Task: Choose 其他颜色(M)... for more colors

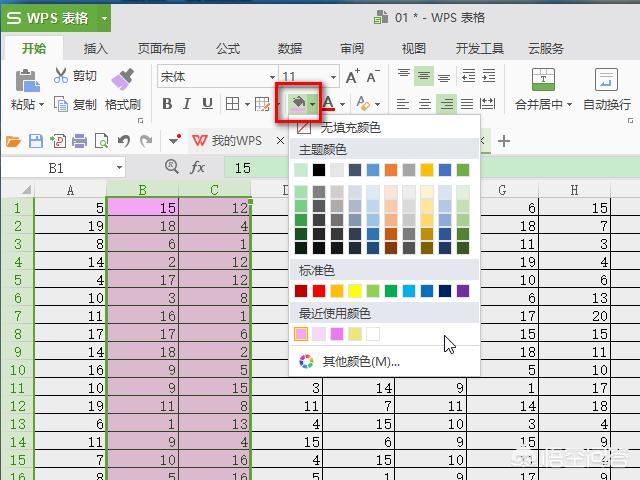Action: (x=359, y=361)
